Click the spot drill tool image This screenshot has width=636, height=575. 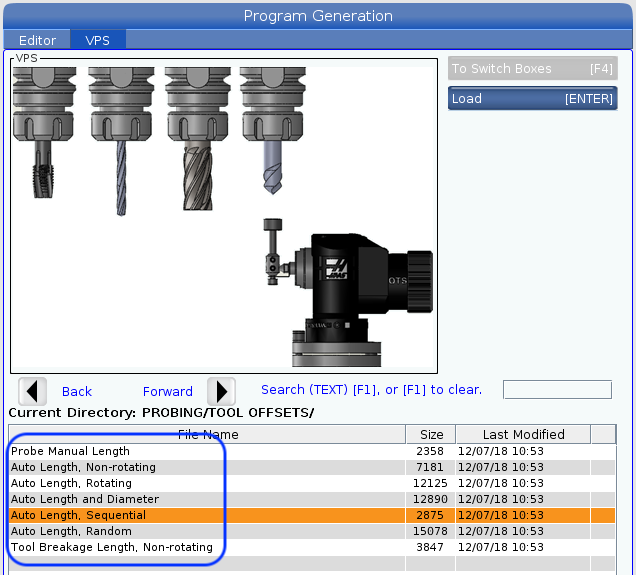point(273,130)
